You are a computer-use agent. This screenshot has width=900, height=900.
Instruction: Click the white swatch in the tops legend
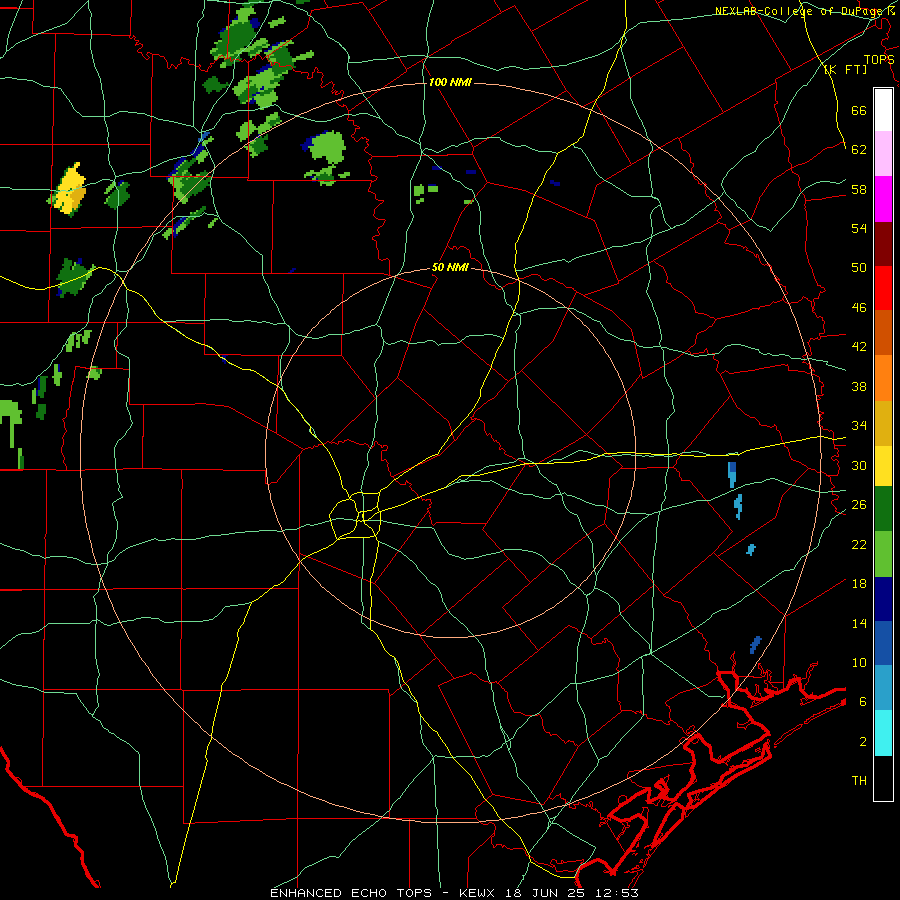click(883, 110)
